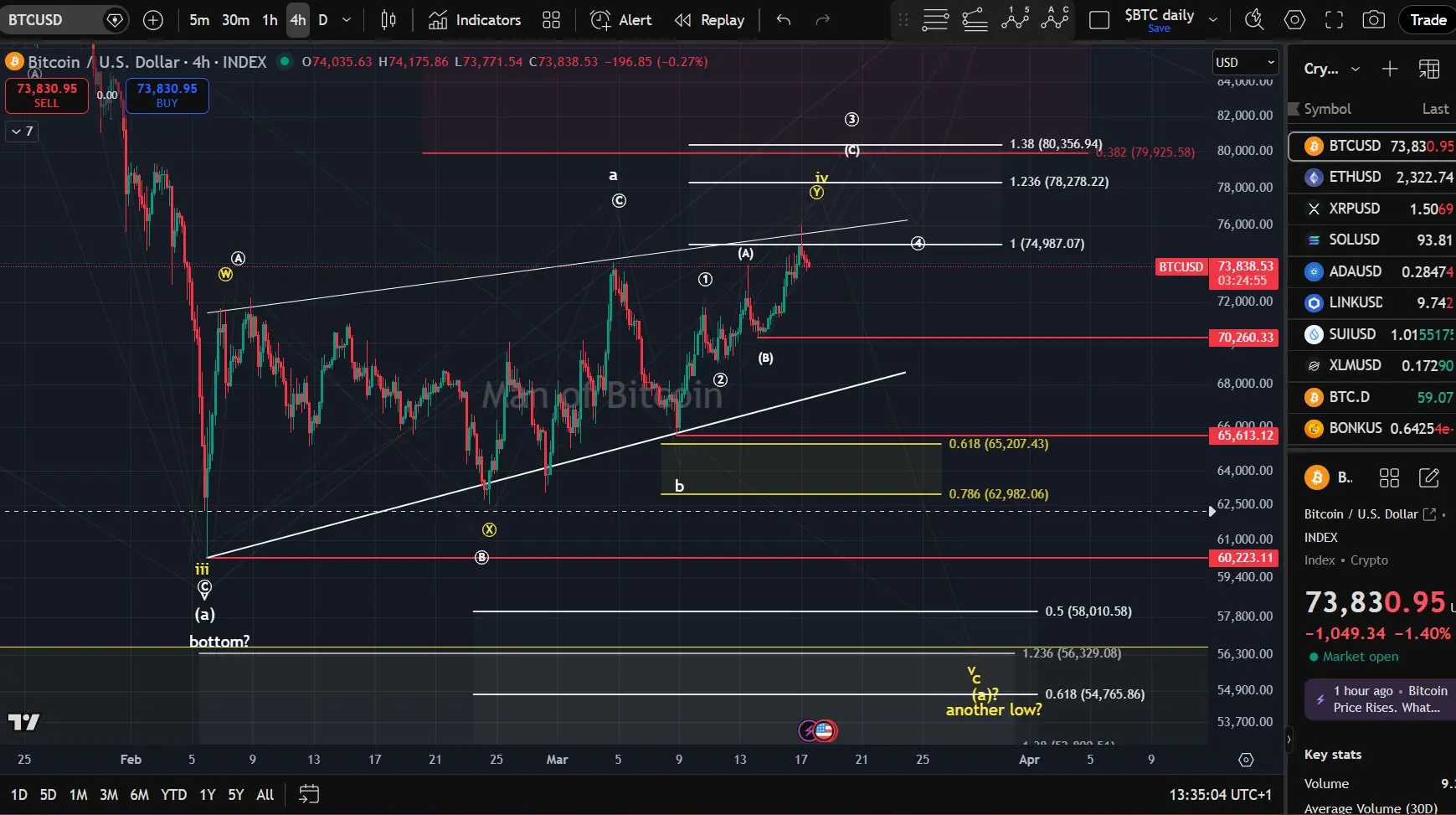Open the details panel grid icon
The image size is (1456, 815).
point(1389,477)
